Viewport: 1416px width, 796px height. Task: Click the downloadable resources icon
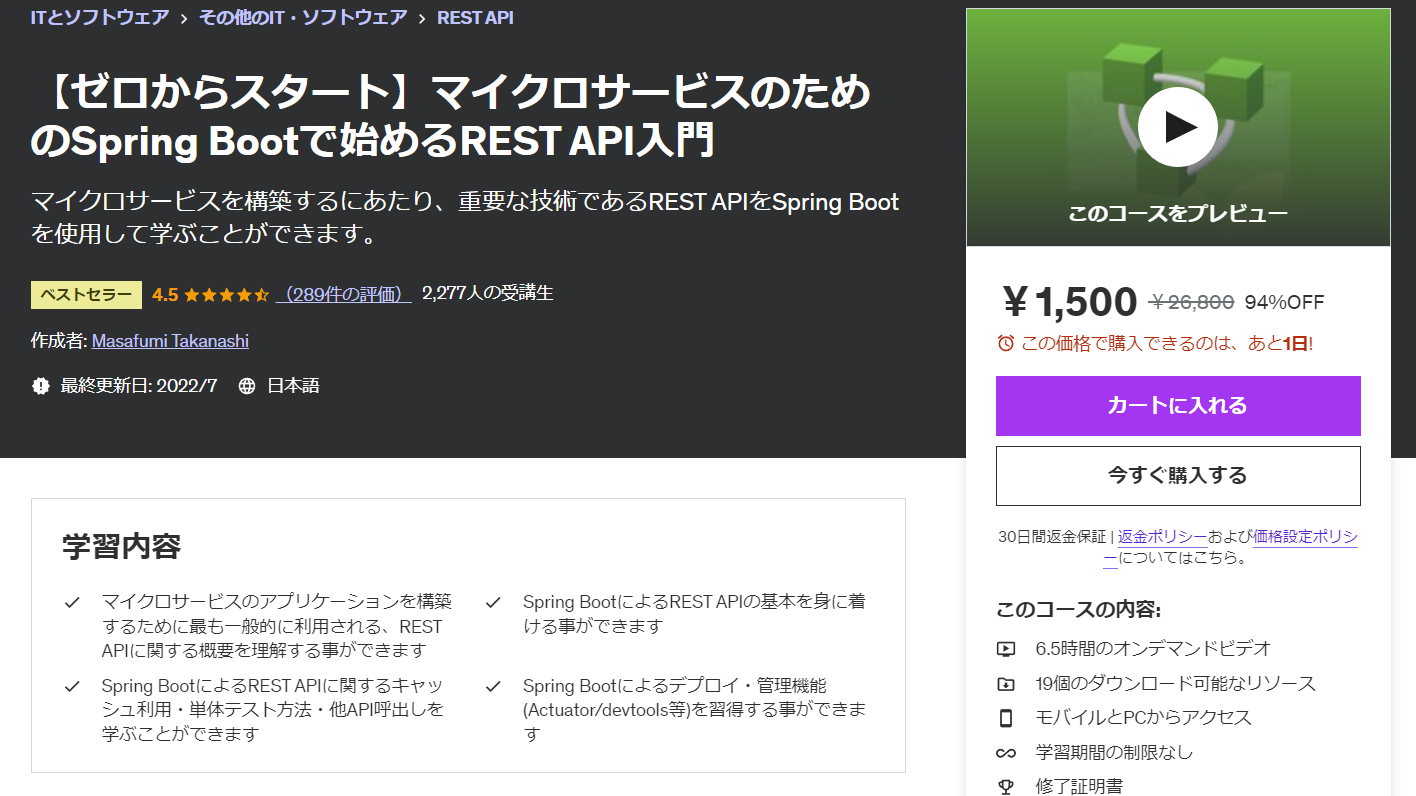click(1006, 684)
